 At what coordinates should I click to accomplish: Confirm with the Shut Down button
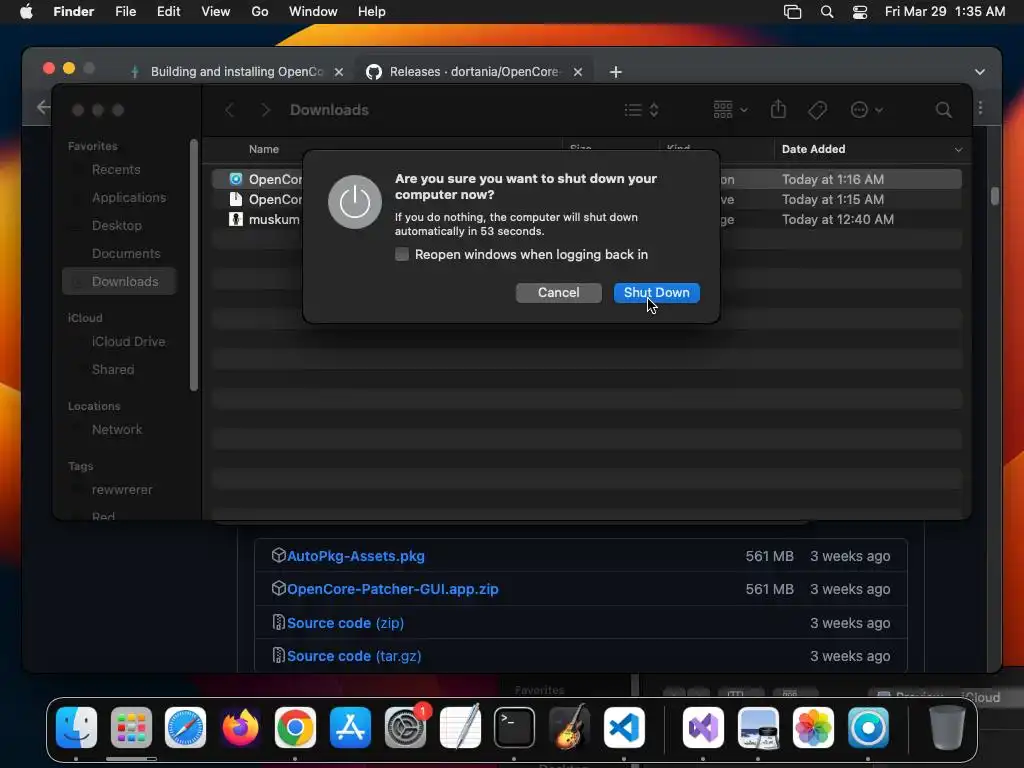coord(656,293)
